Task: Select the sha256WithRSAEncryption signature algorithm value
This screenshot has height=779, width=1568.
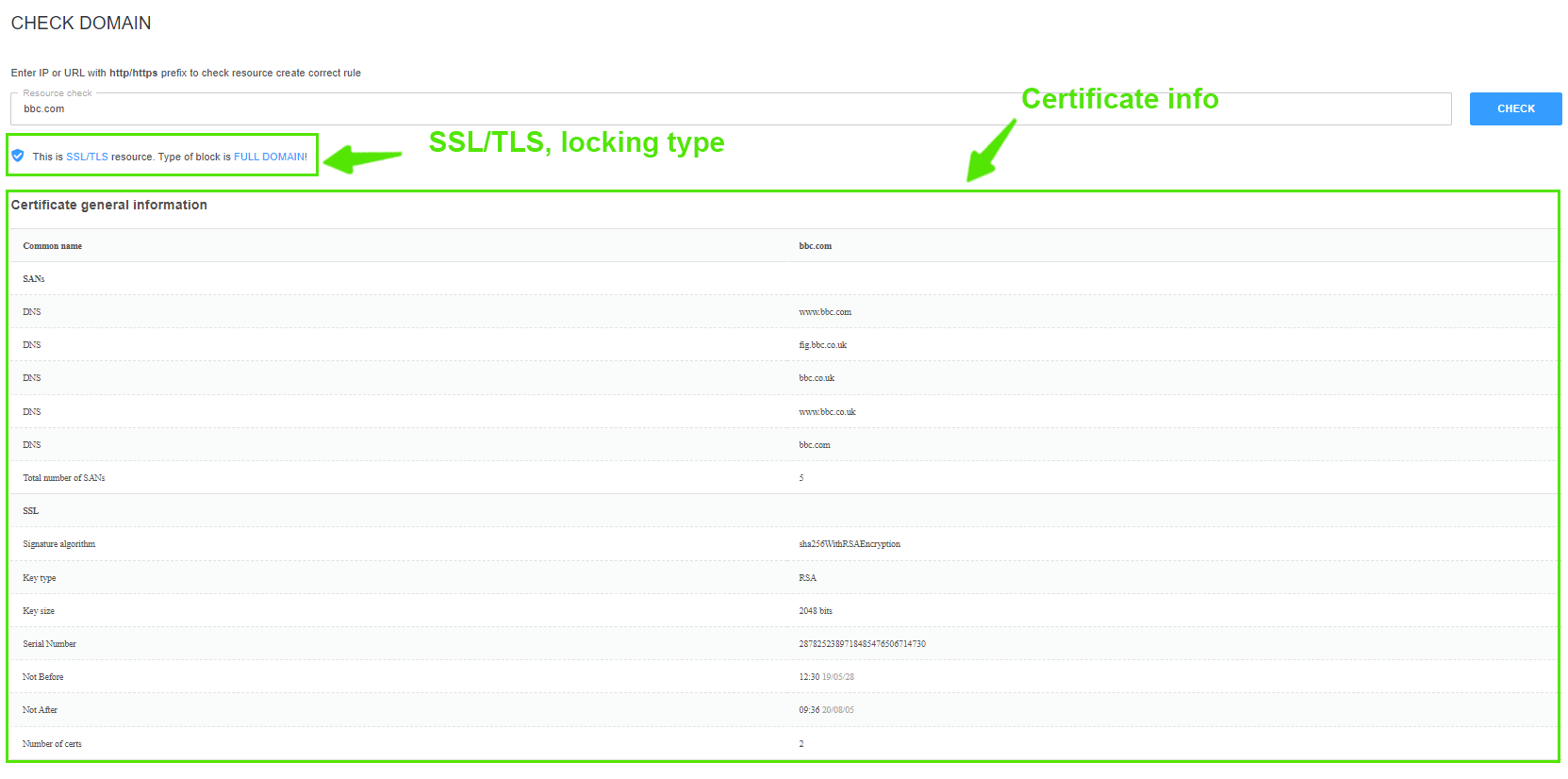Action: pyautogui.click(x=849, y=544)
